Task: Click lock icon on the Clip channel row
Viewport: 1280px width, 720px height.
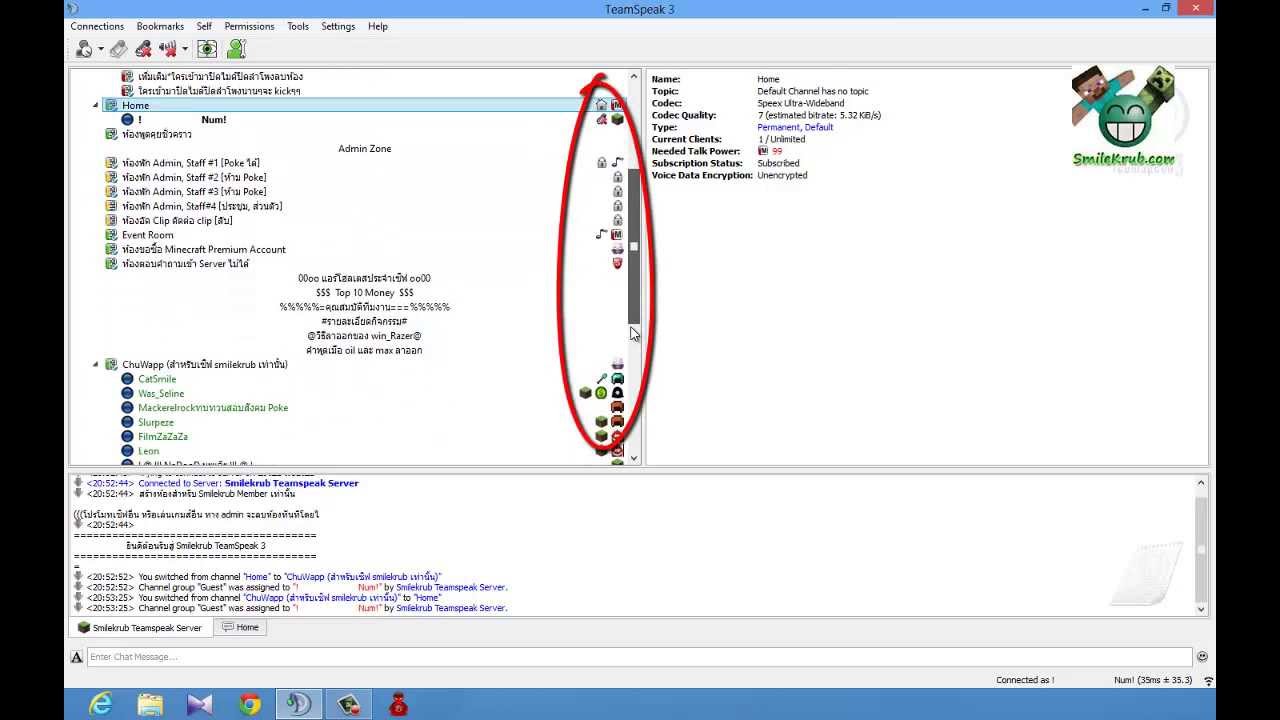Action: point(617,221)
